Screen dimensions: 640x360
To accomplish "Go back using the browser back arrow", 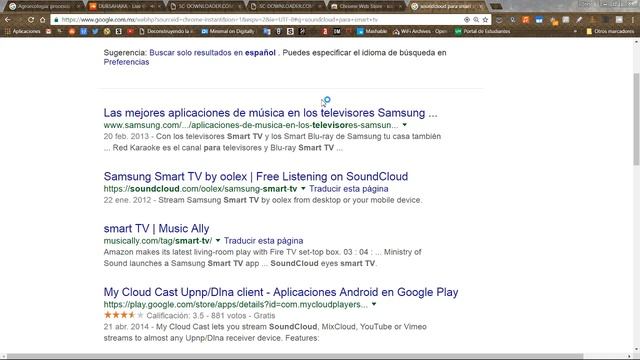I will coord(8,20).
